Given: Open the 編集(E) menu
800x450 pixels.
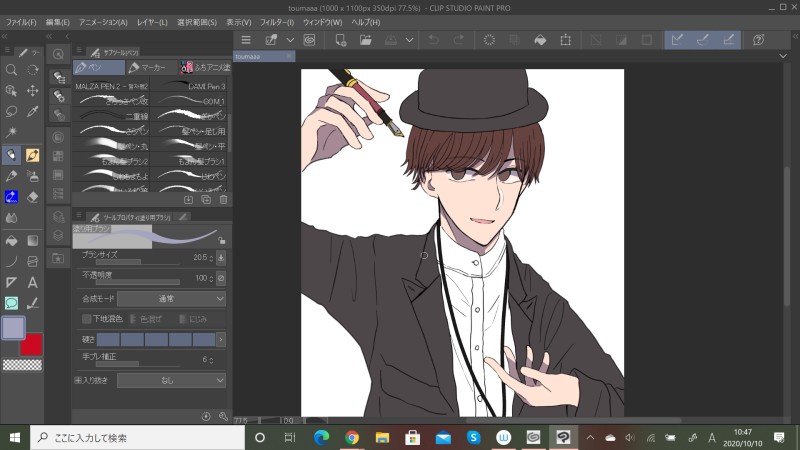Looking at the screenshot, I should click(x=57, y=22).
